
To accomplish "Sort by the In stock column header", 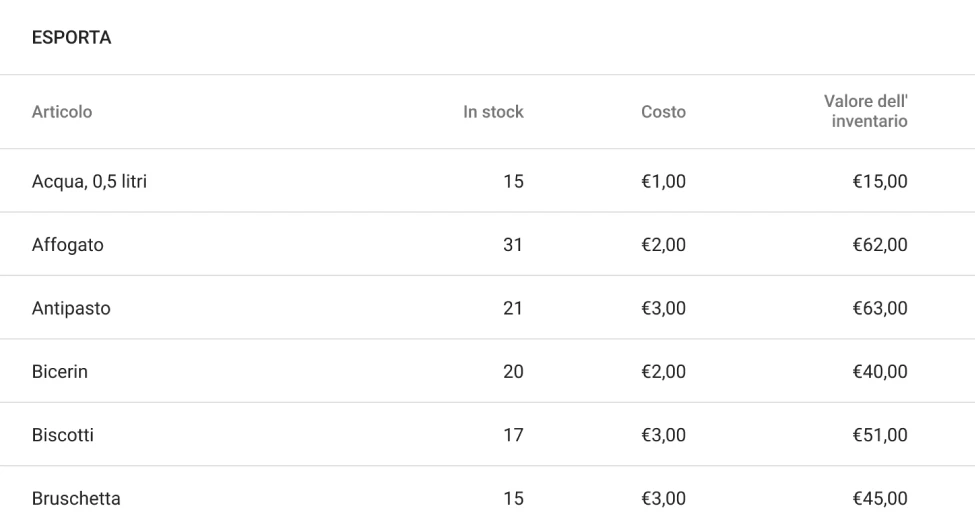I will [493, 112].
